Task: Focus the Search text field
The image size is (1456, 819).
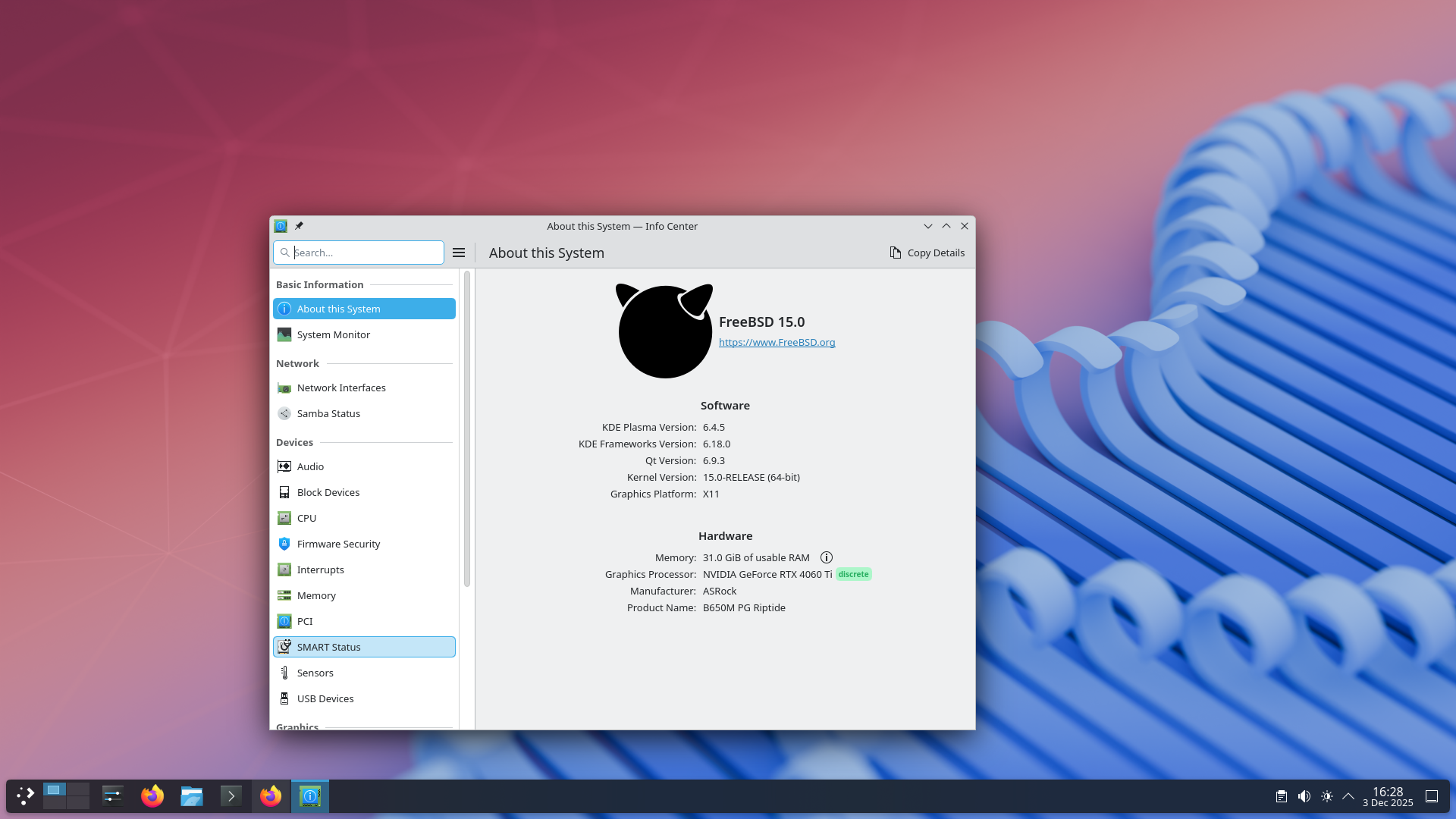Action: pos(364,253)
